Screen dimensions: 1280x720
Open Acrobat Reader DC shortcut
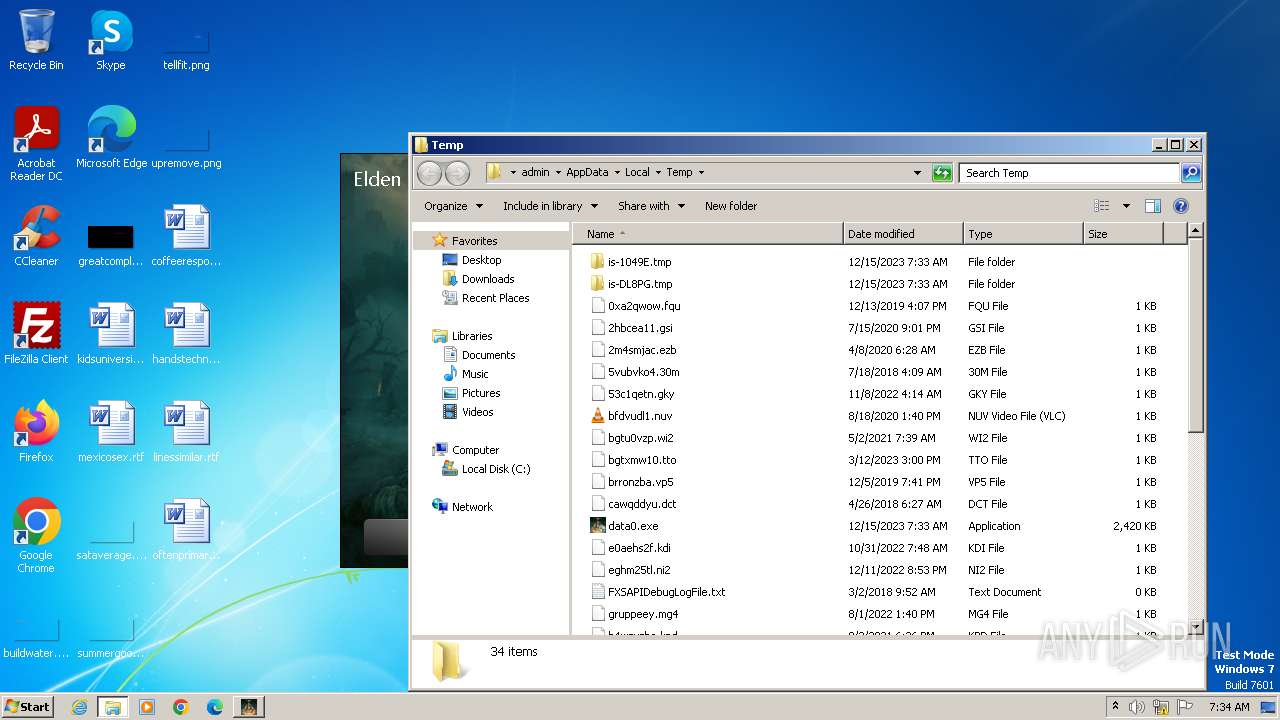[36, 144]
